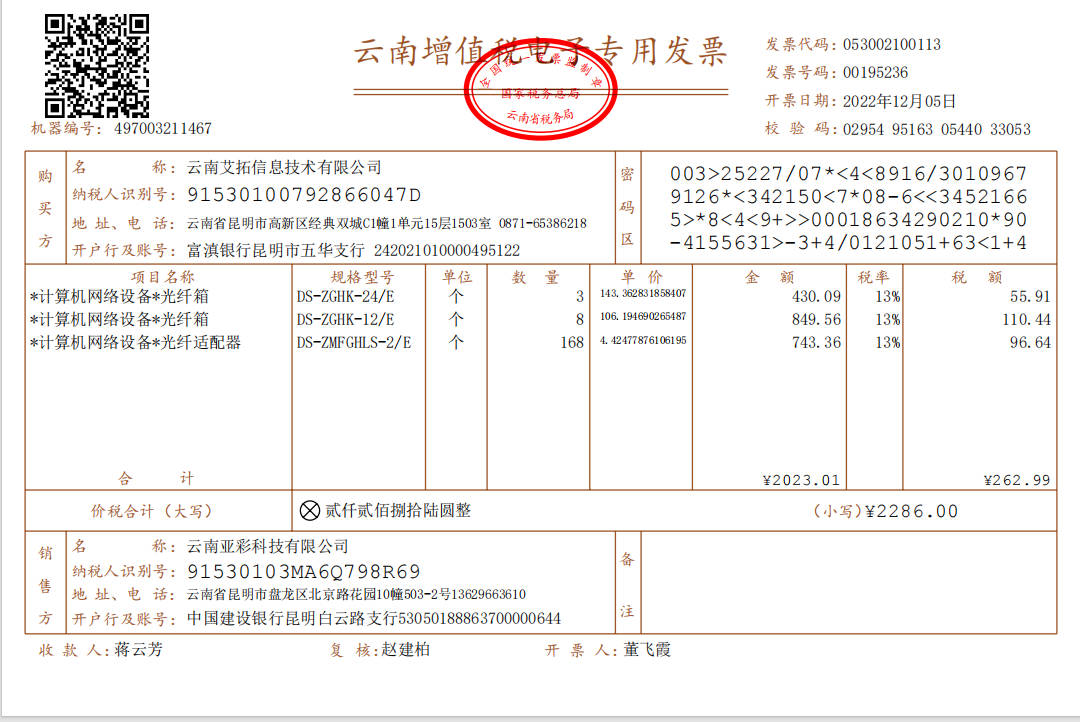
Task: Click the total amount ¥2023.01
Action: (802, 480)
